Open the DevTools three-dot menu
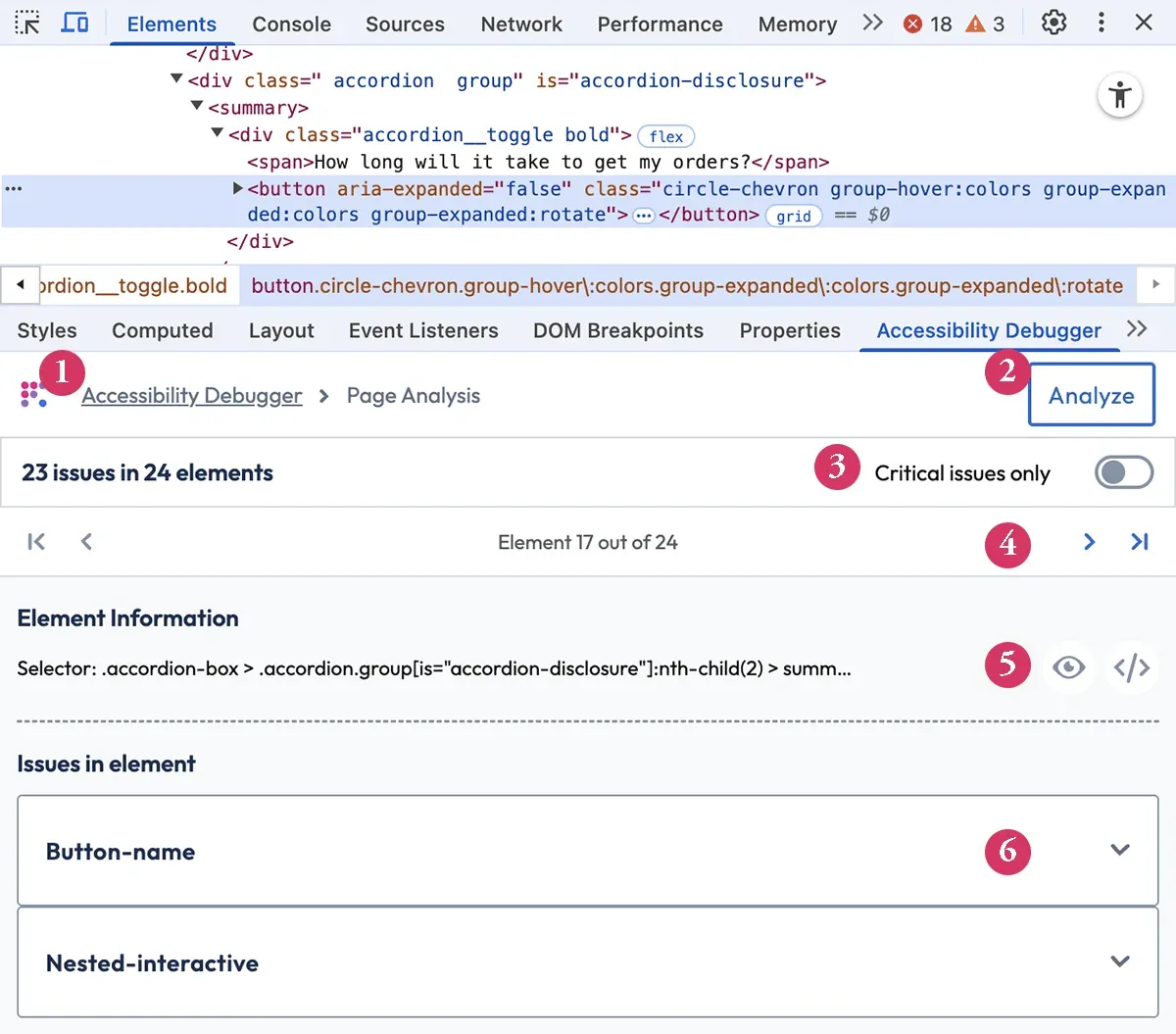Image resolution: width=1176 pixels, height=1034 pixels. point(1102,23)
